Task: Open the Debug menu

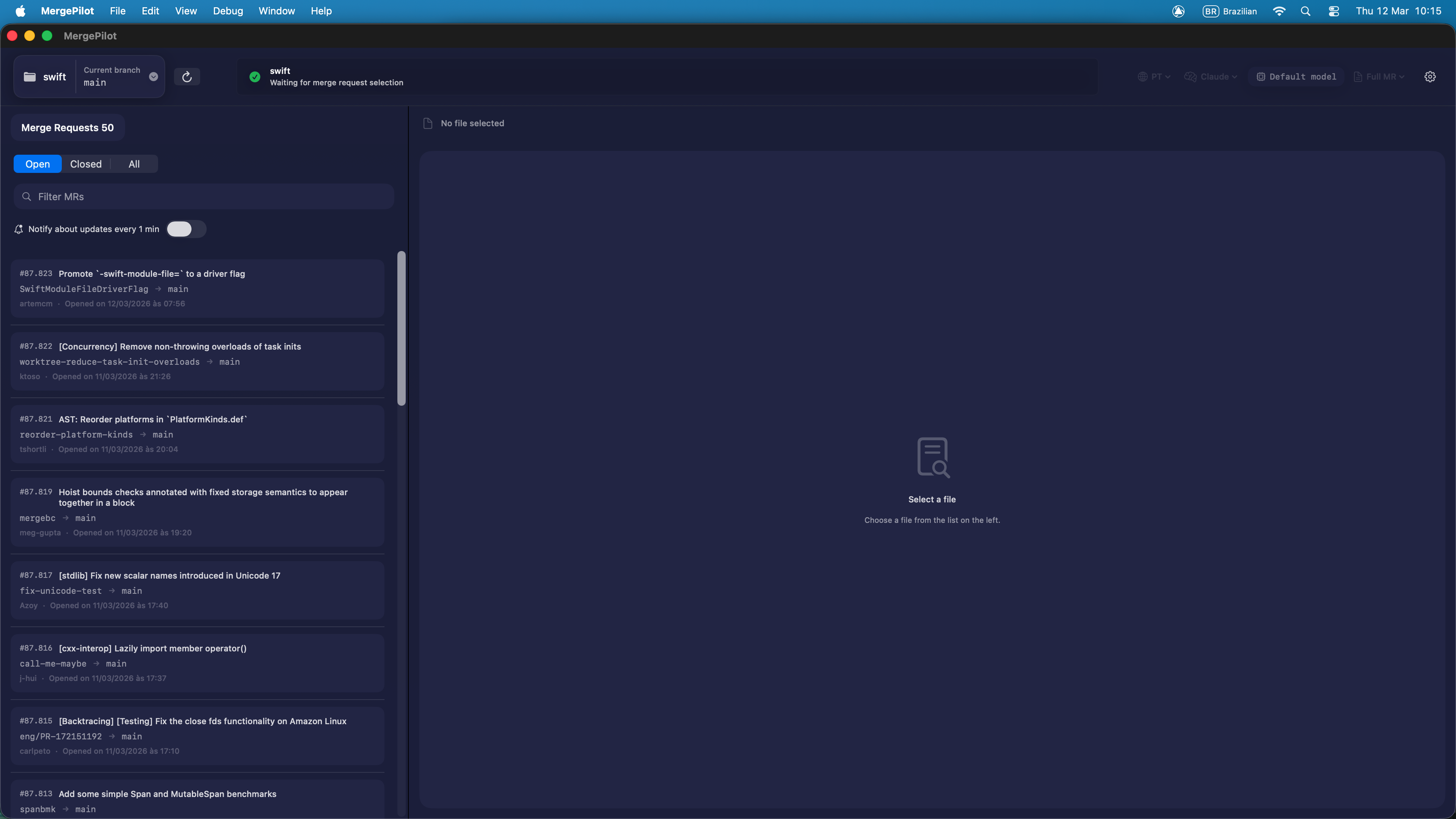Action: [x=228, y=11]
